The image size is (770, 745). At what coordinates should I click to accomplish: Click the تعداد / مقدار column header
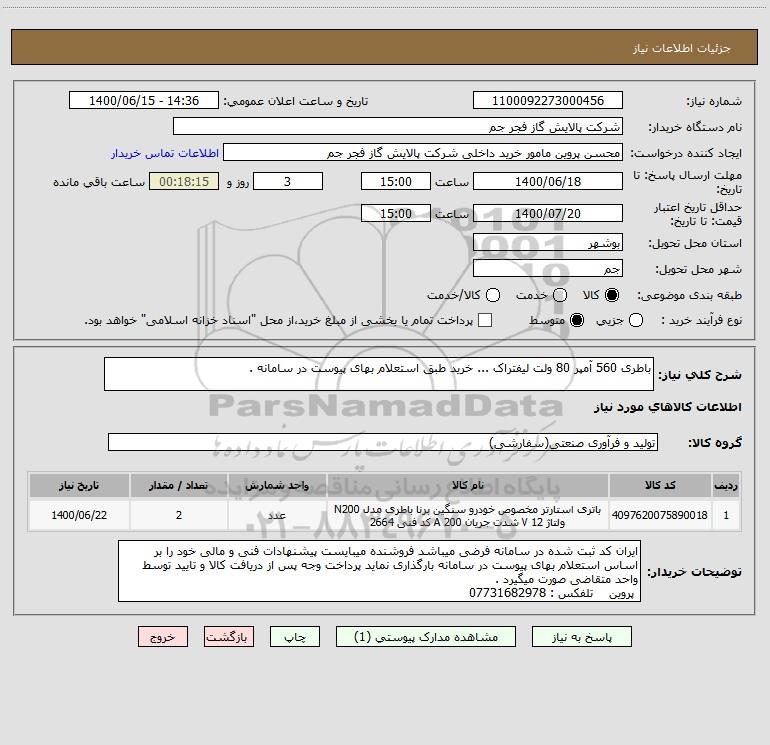coord(178,485)
